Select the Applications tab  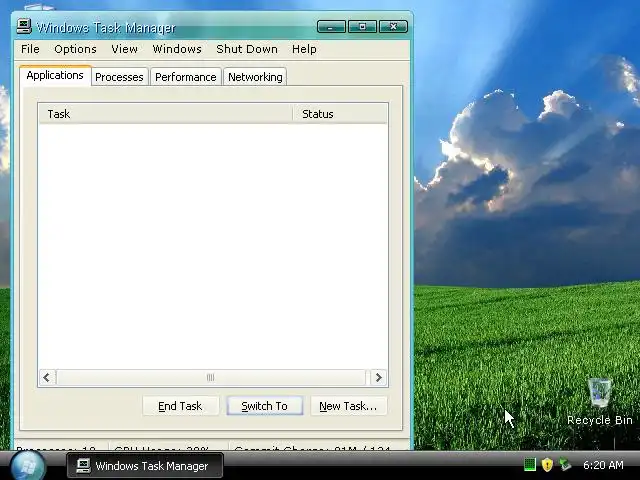pyautogui.click(x=55, y=76)
